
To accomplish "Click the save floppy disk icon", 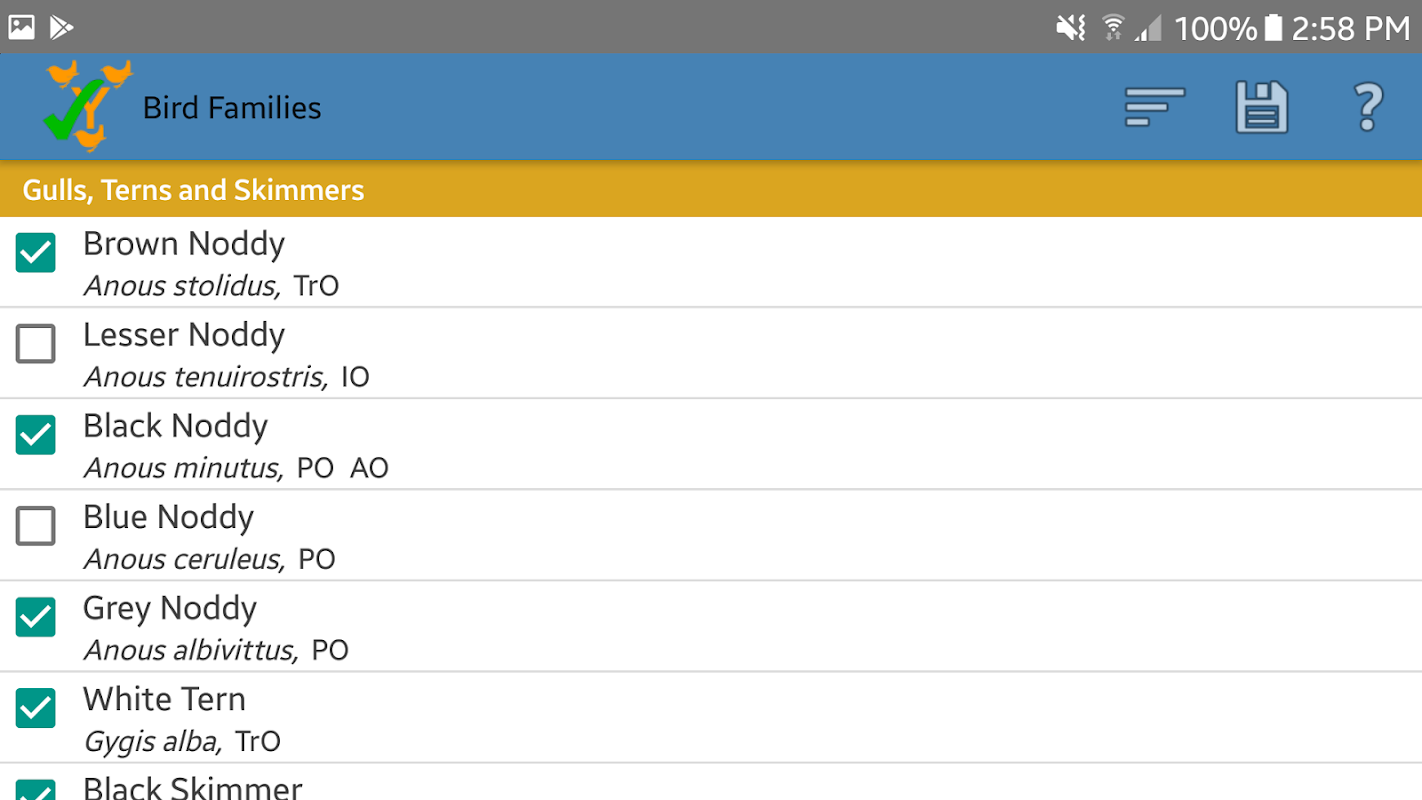I will click(x=1261, y=108).
